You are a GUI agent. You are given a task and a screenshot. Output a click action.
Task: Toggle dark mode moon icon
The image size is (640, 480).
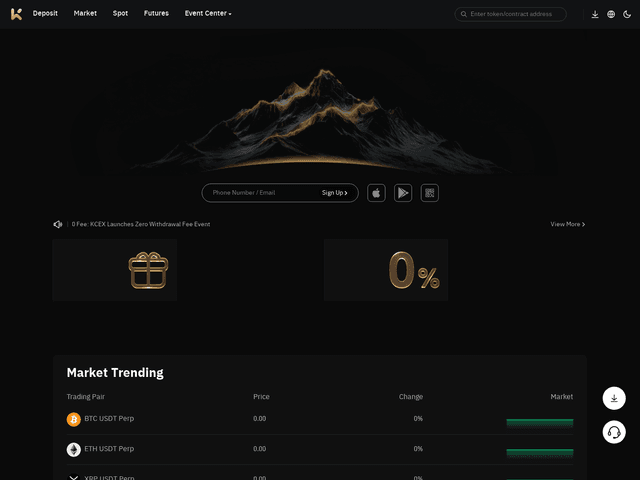[x=627, y=14]
